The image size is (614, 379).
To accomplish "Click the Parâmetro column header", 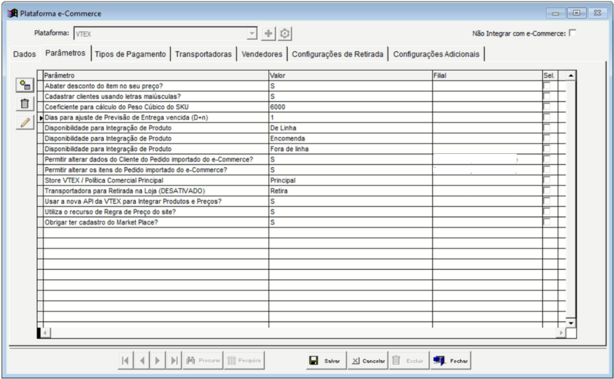I will coord(156,75).
